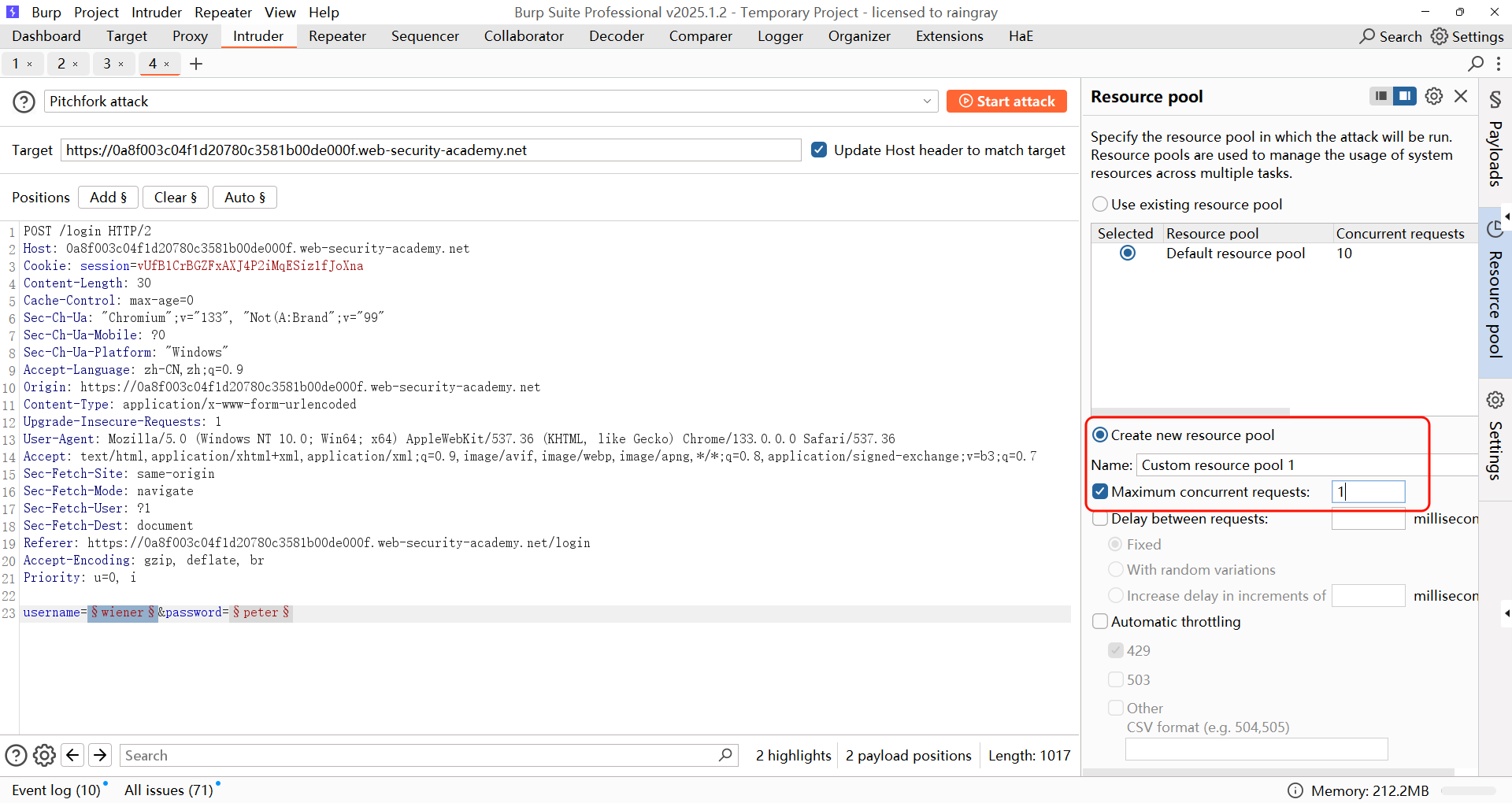Image resolution: width=1512 pixels, height=803 pixels.
Task: Enable Automatic throttling checkbox
Action: point(1100,622)
